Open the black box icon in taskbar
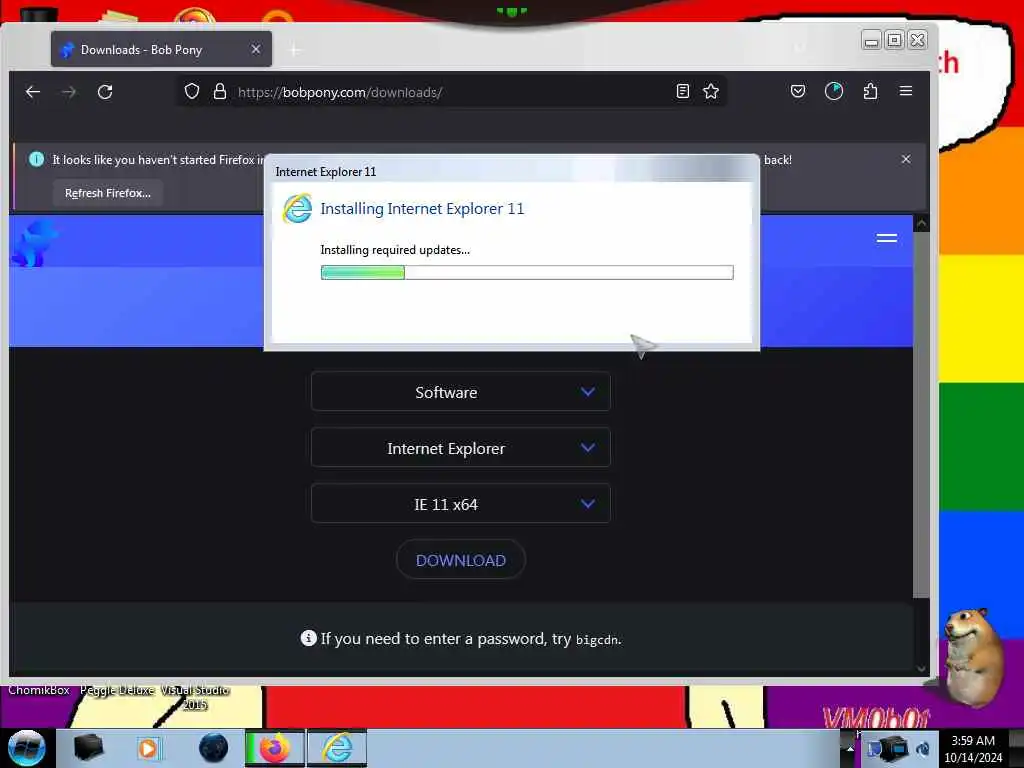The height and width of the screenshot is (768, 1024). [x=89, y=748]
